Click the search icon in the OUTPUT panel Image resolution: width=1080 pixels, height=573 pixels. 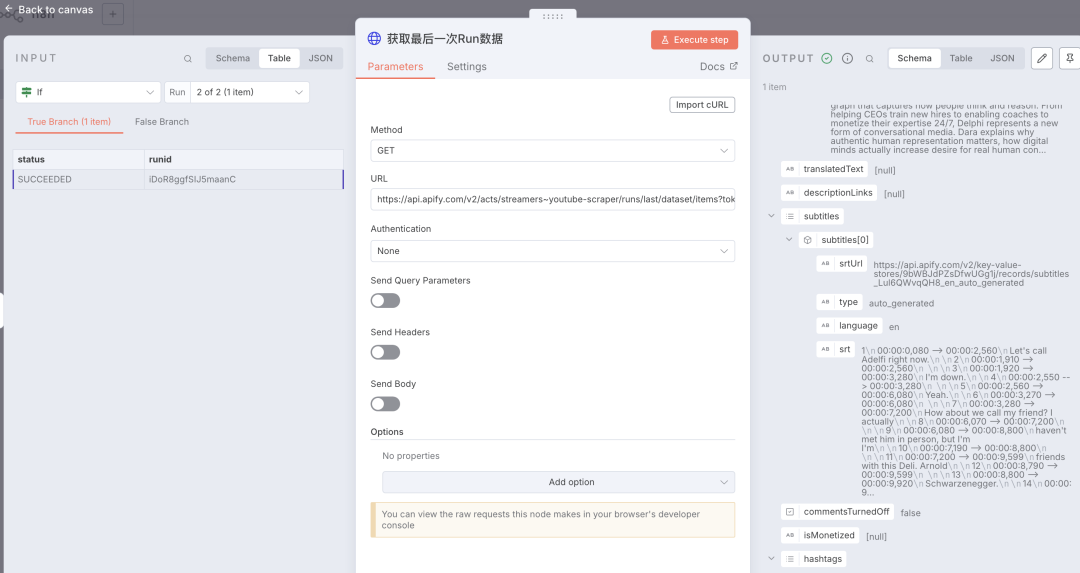click(870, 59)
